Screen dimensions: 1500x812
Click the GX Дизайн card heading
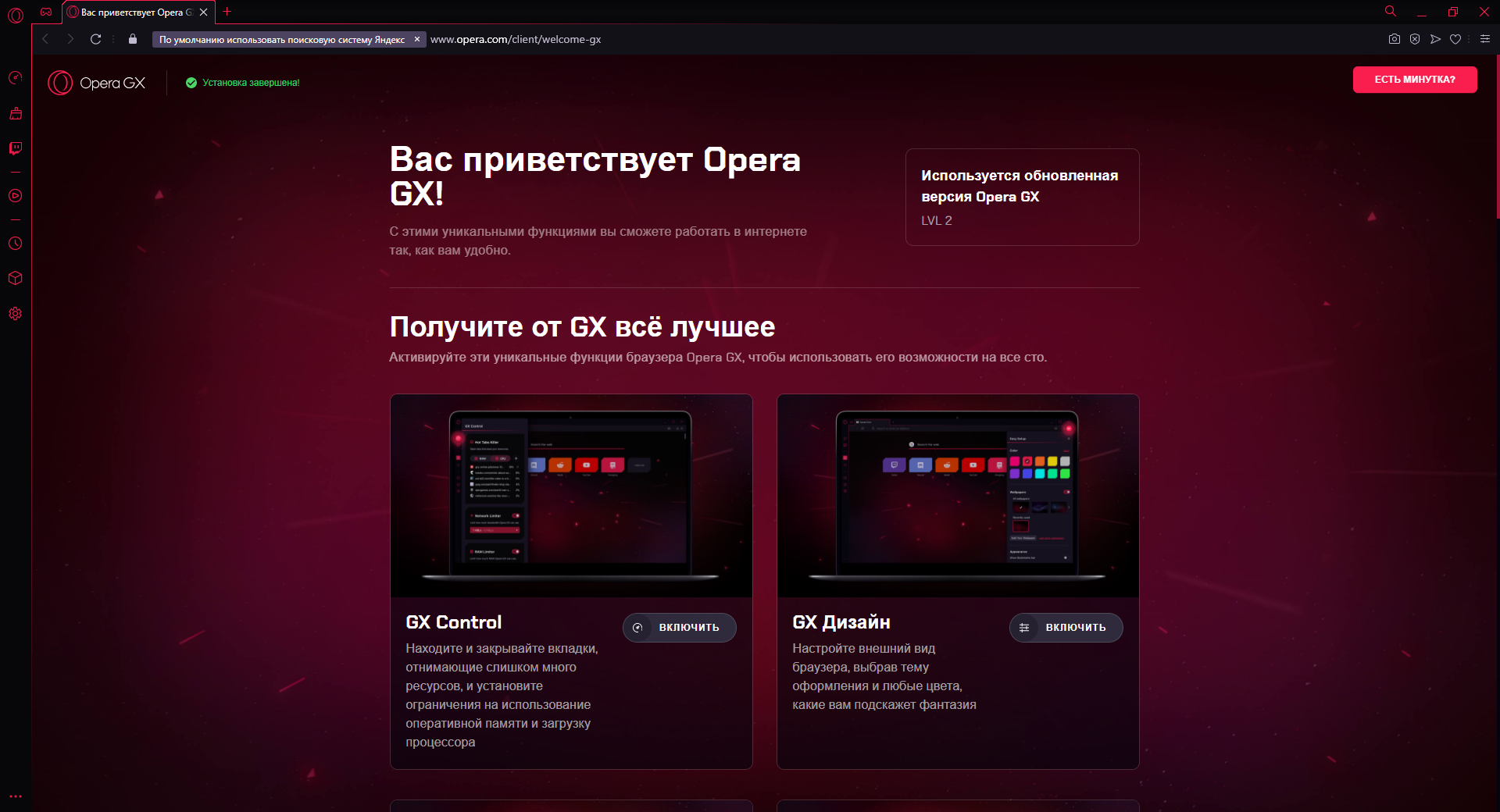click(x=841, y=622)
